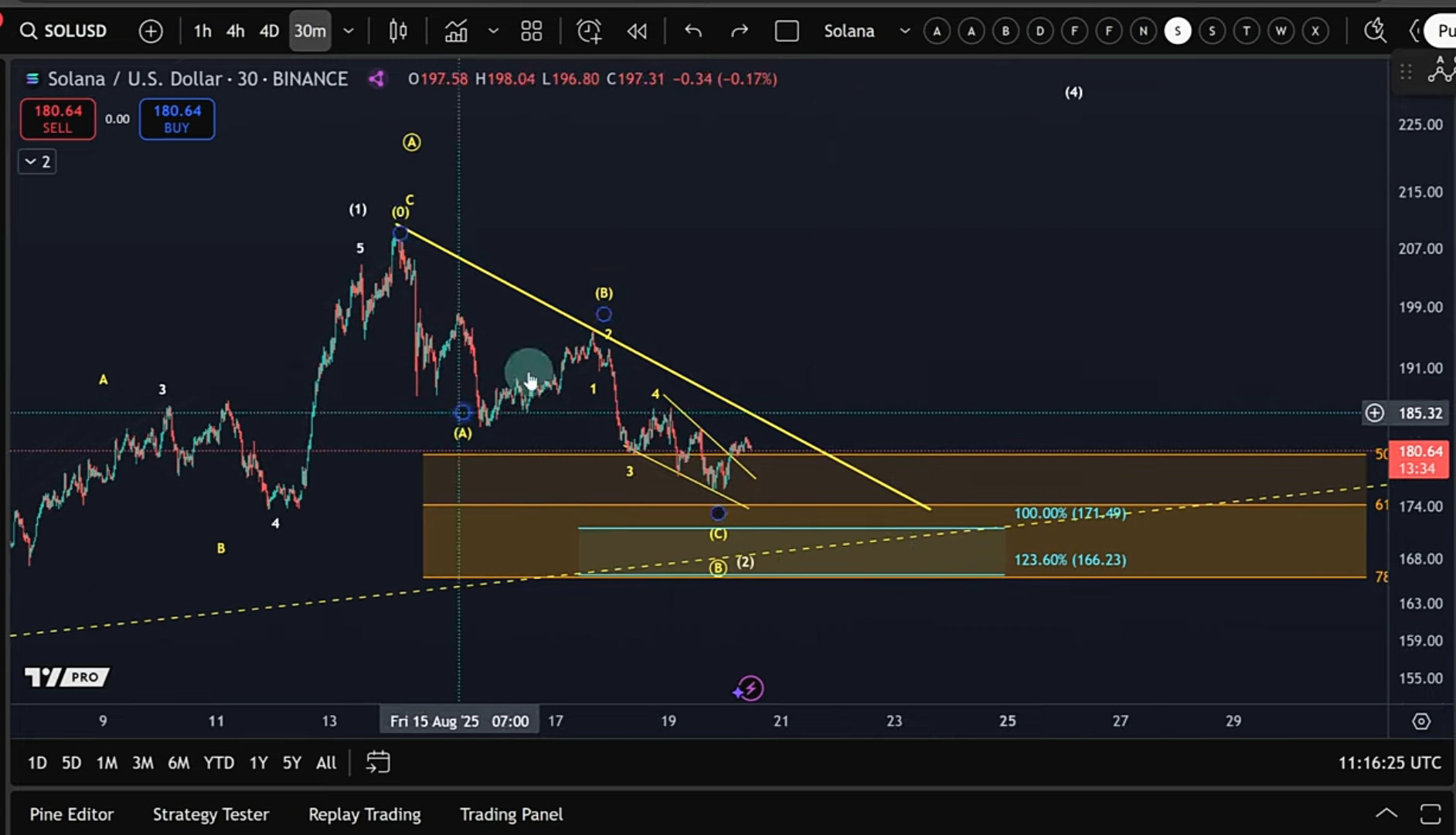The height and width of the screenshot is (835, 1456).
Task: Click the red SELL 180.64 button
Action: (x=58, y=119)
